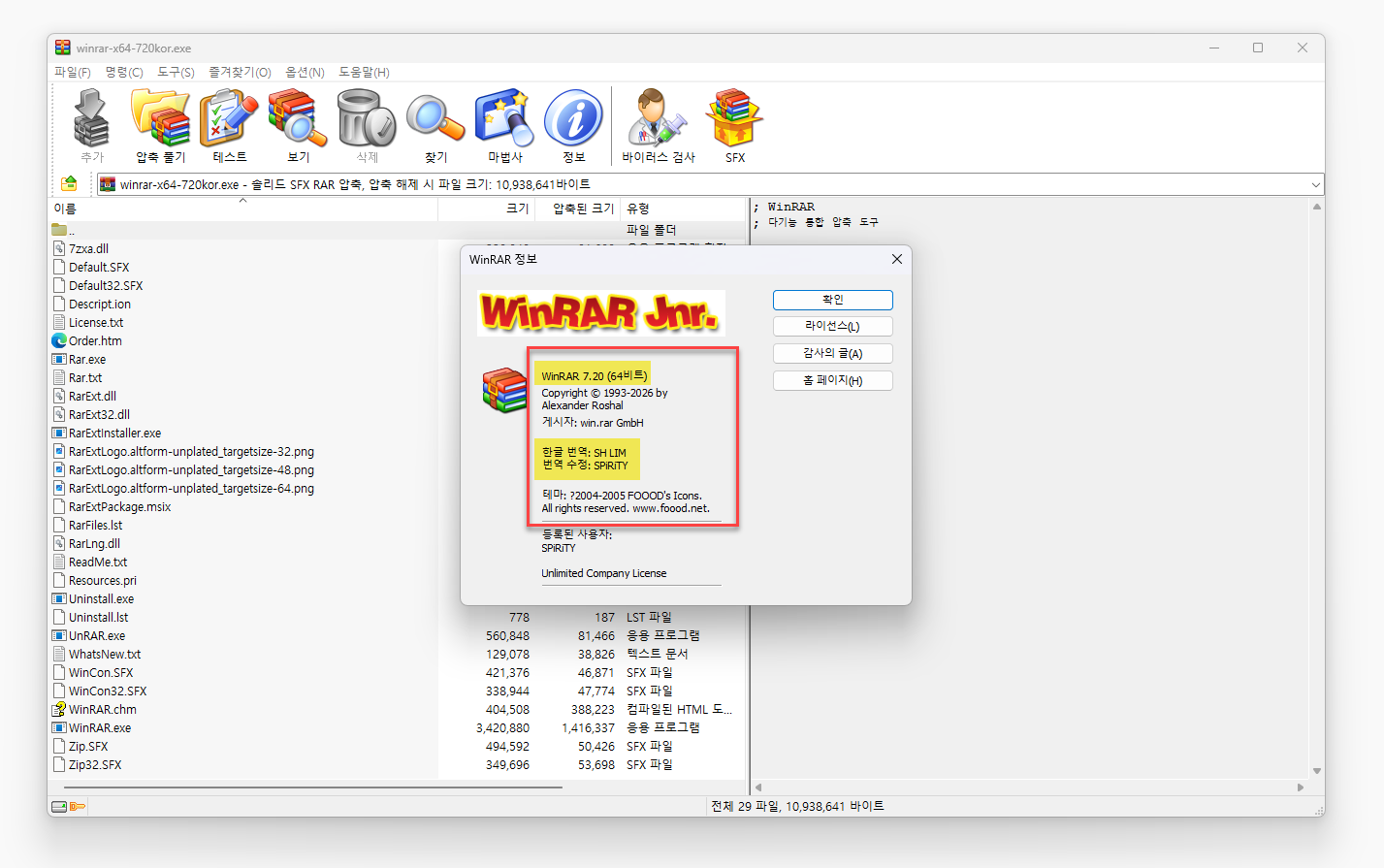Close the WinRAR 정보 dialog
Screen dimensions: 1384x868
(x=896, y=259)
